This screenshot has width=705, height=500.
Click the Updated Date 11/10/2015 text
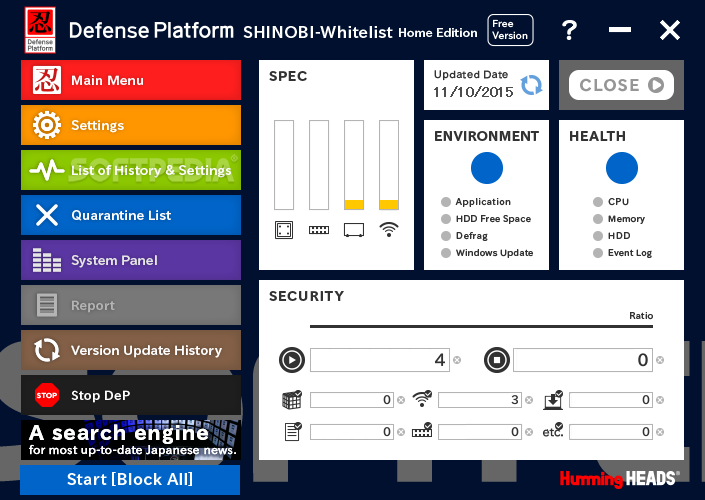[473, 92]
